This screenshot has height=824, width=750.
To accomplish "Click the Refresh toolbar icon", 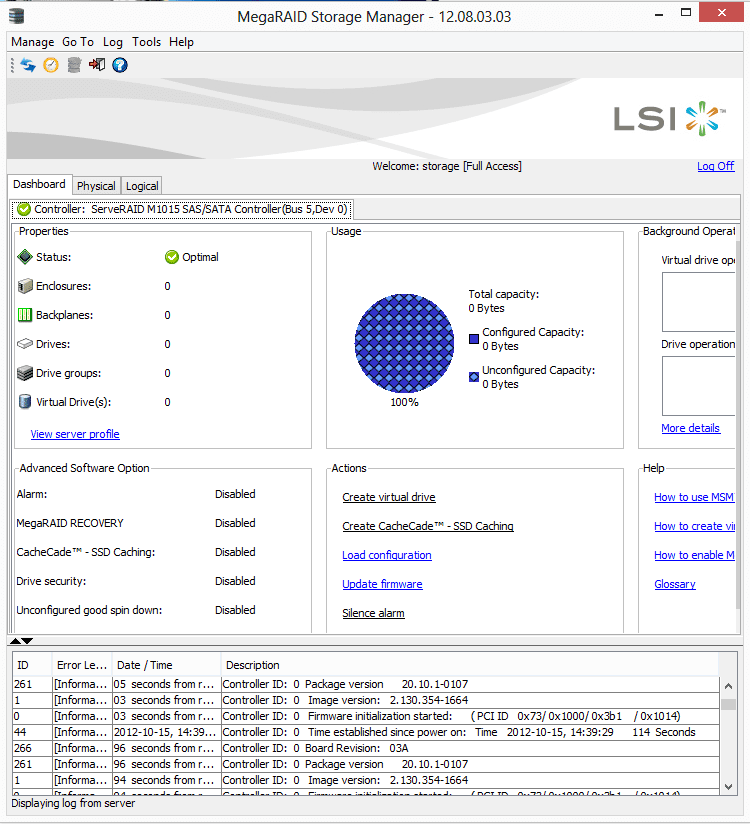I will tap(28, 65).
